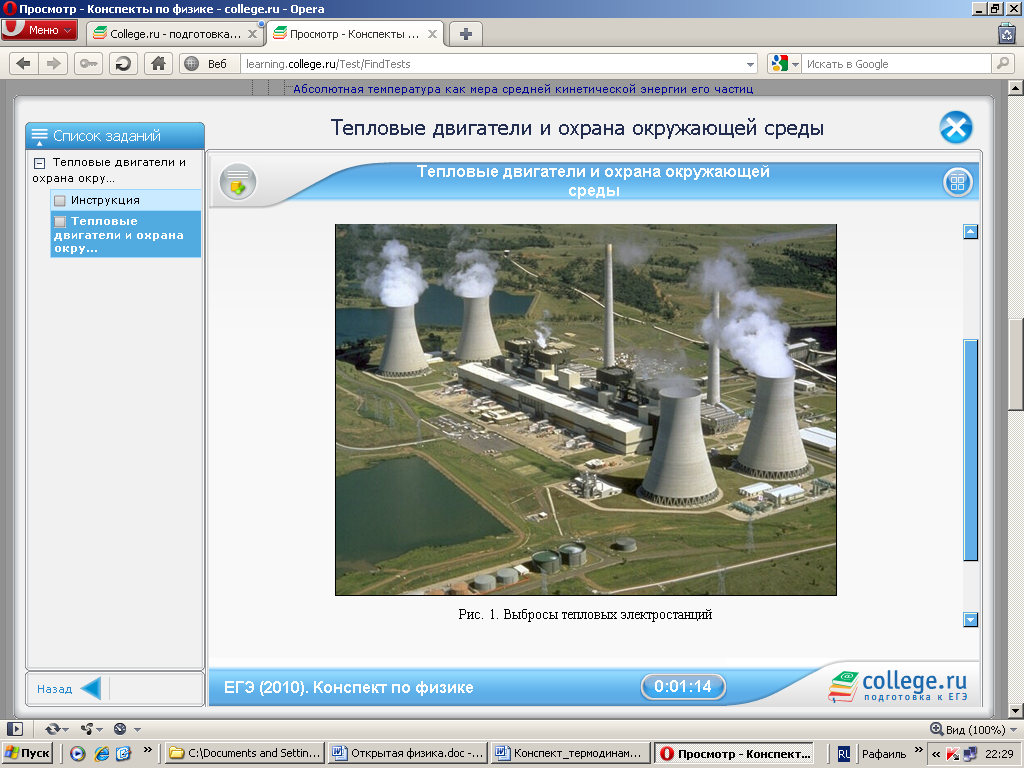Expand the Рафаиль toolbar chevron
The height and width of the screenshot is (768, 1024).
tap(918, 750)
